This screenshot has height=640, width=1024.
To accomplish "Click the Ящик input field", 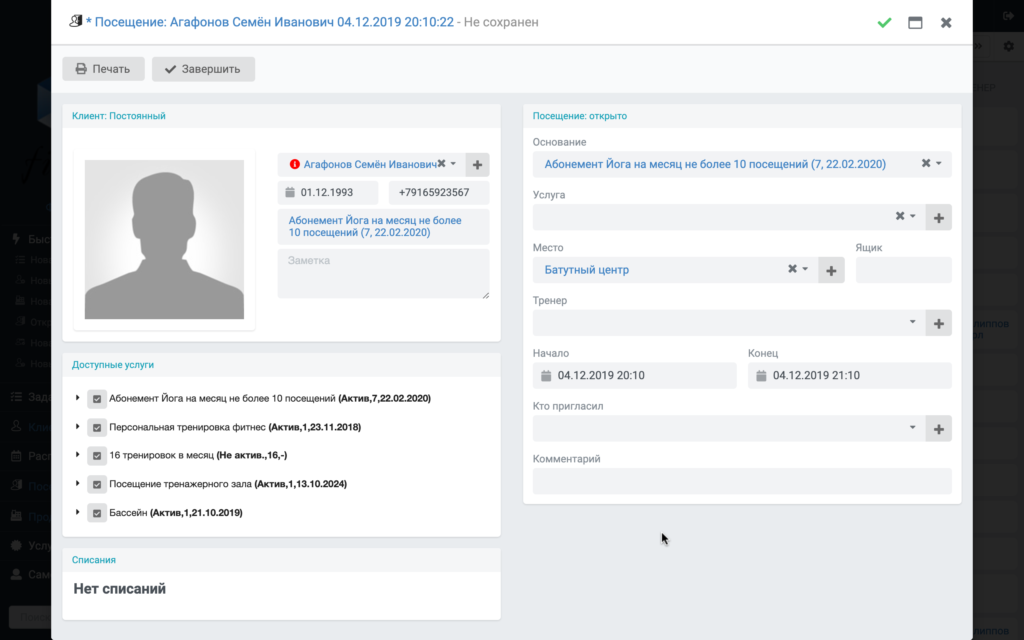I will [x=903, y=270].
